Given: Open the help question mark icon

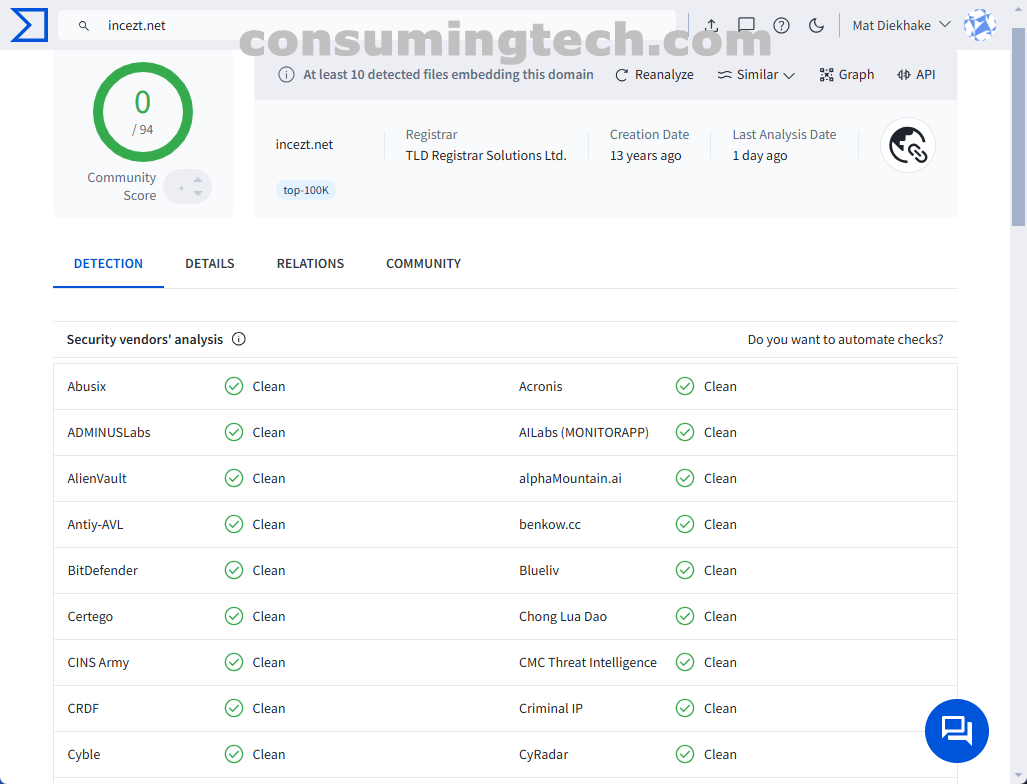Looking at the screenshot, I should [781, 25].
